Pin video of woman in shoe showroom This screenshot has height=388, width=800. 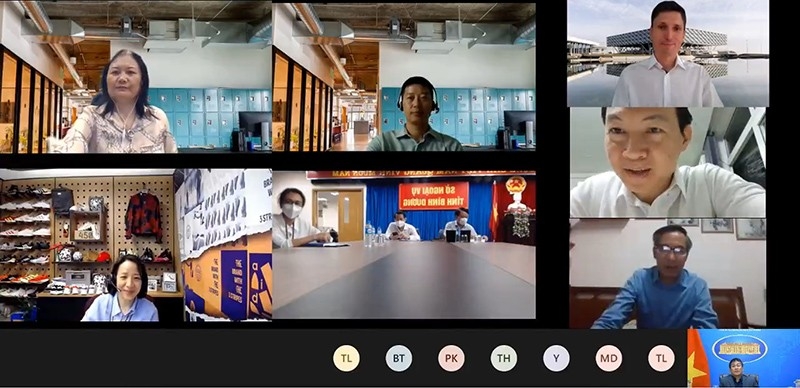coord(136,246)
